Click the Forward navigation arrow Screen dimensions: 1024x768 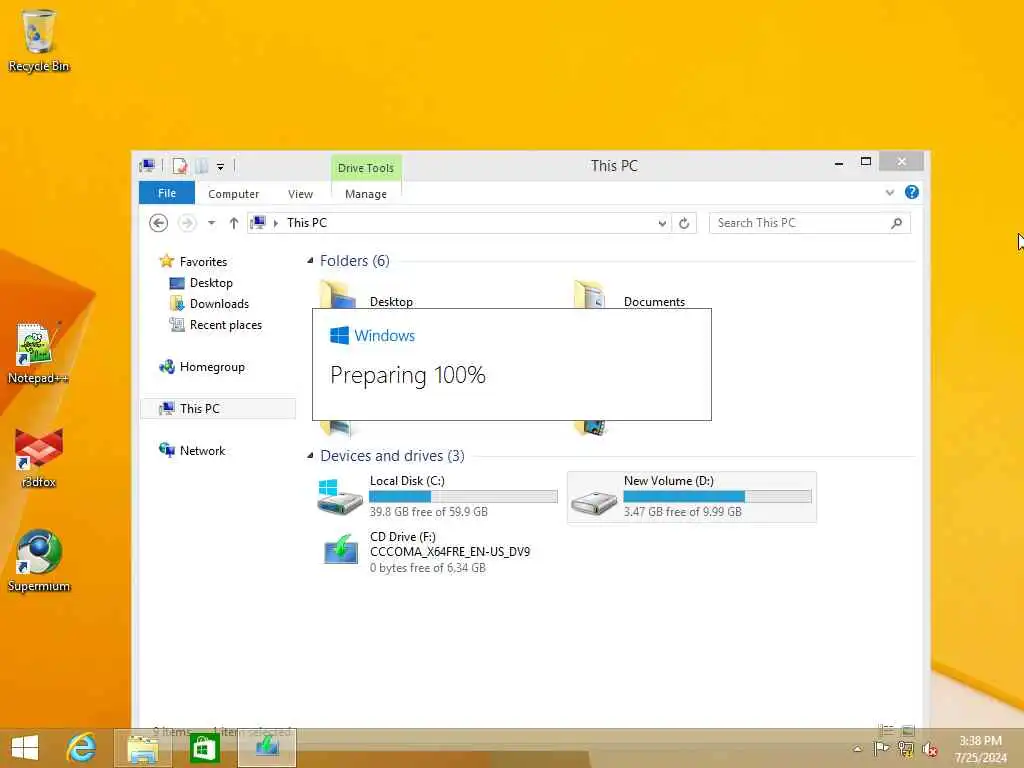187,223
